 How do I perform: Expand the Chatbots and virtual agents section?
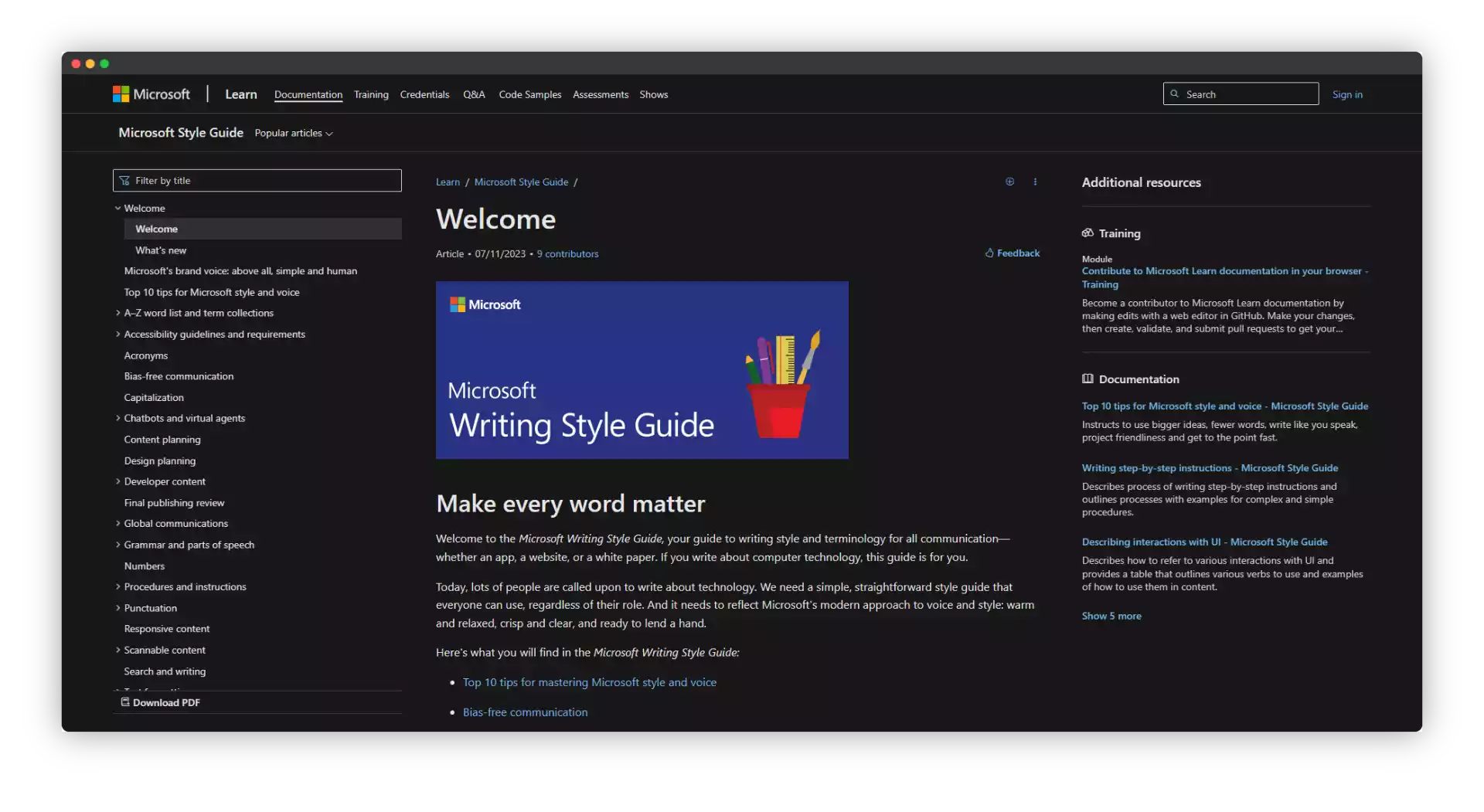[x=117, y=418]
